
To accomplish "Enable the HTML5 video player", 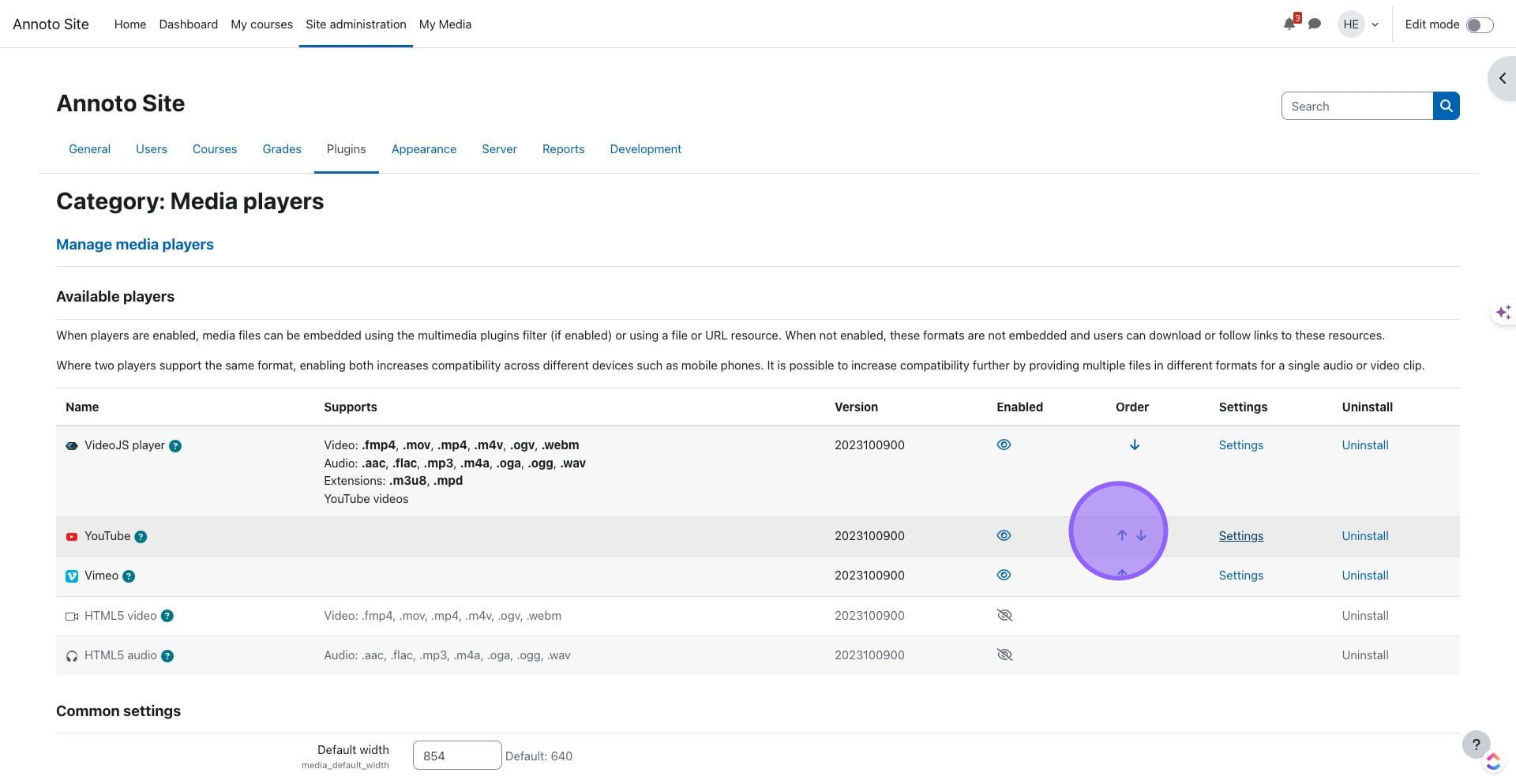I will (x=1004, y=616).
